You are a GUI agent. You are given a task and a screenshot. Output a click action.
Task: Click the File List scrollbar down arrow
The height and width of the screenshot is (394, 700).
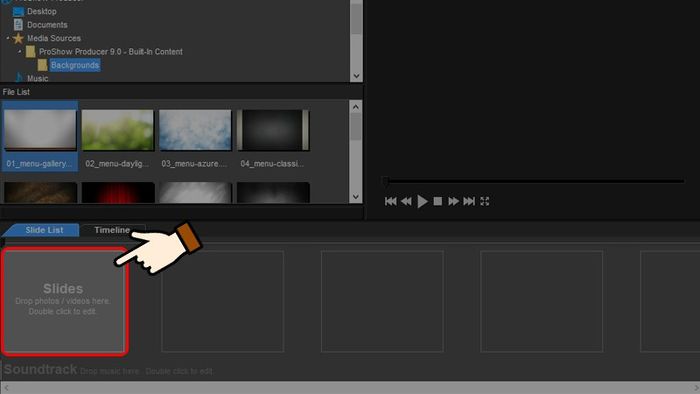click(x=356, y=197)
